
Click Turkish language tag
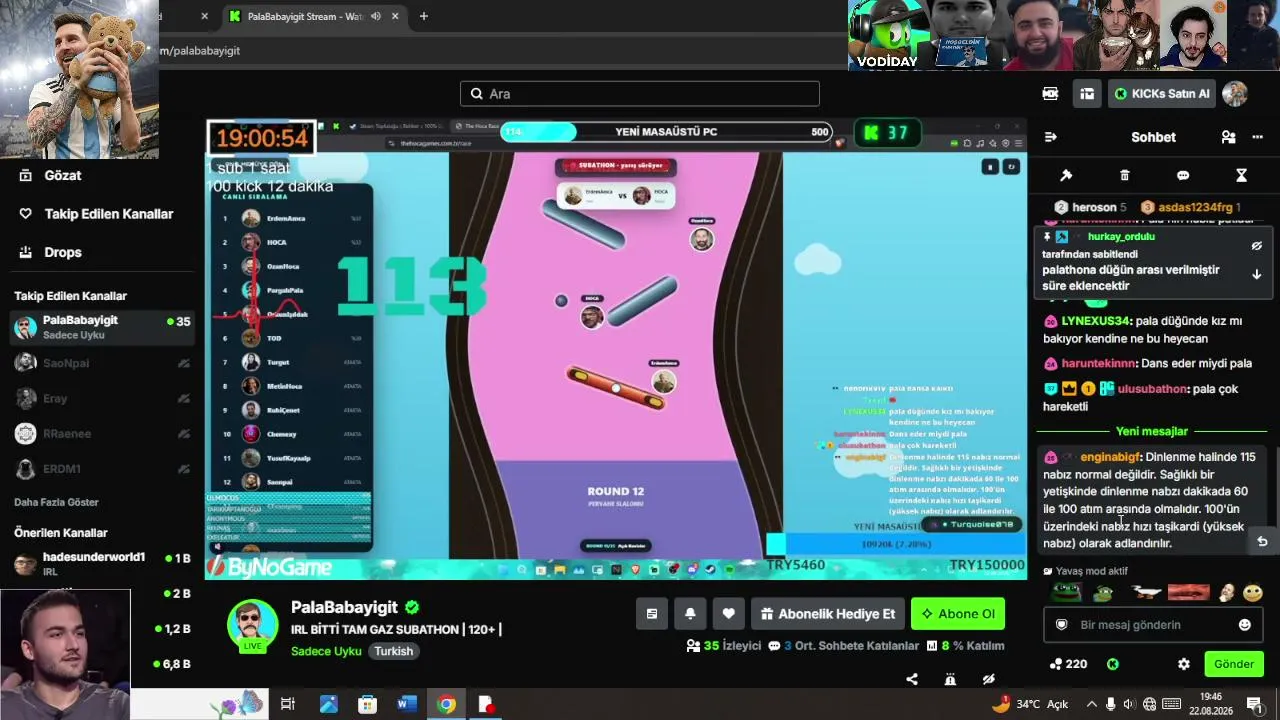(x=394, y=651)
